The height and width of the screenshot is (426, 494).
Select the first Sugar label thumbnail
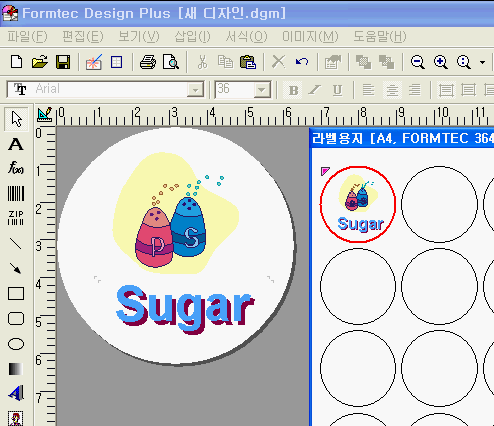[358, 204]
